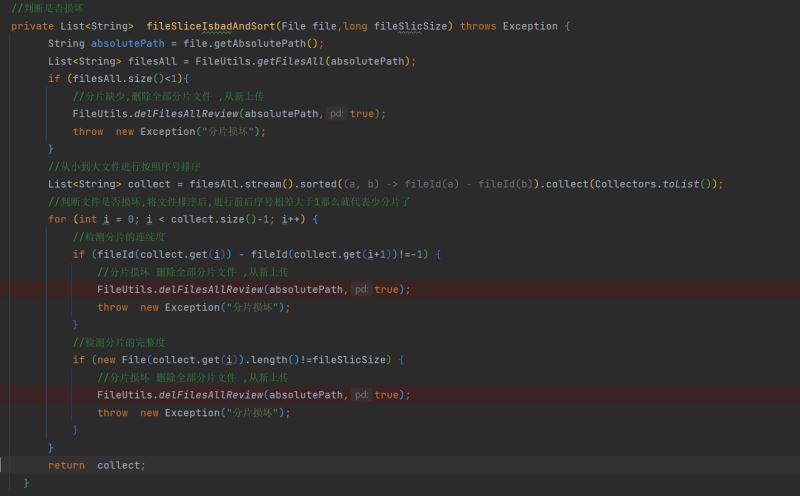Click the for loop keyword
The height and width of the screenshot is (496, 800).
(x=57, y=219)
